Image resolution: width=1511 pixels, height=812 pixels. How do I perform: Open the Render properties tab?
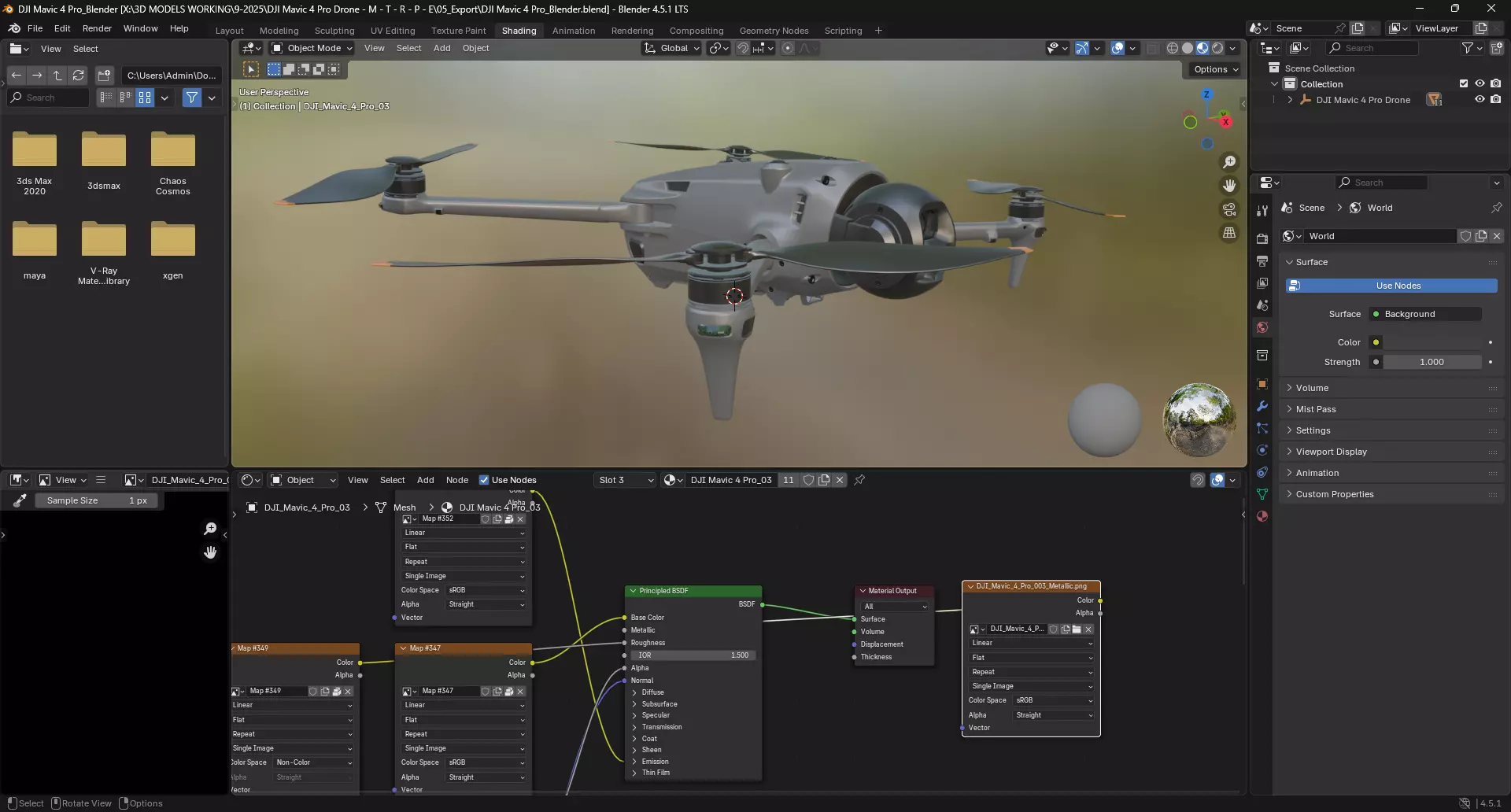1262,238
